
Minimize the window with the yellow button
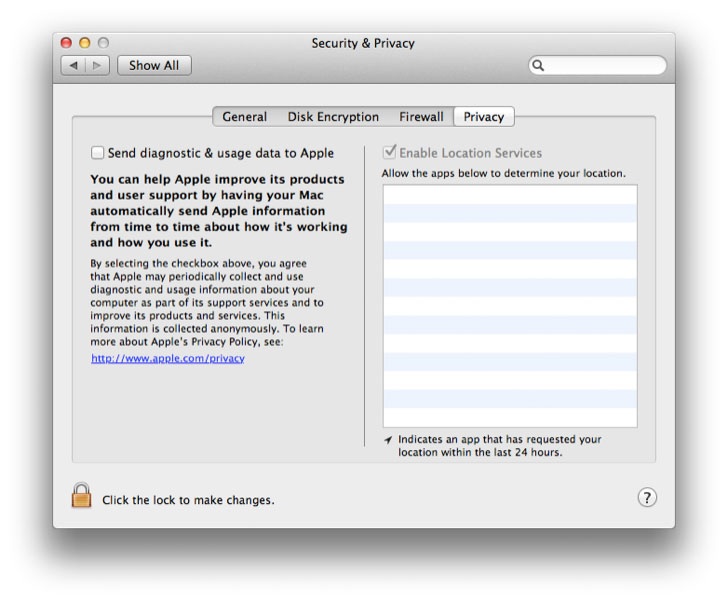click(x=84, y=43)
